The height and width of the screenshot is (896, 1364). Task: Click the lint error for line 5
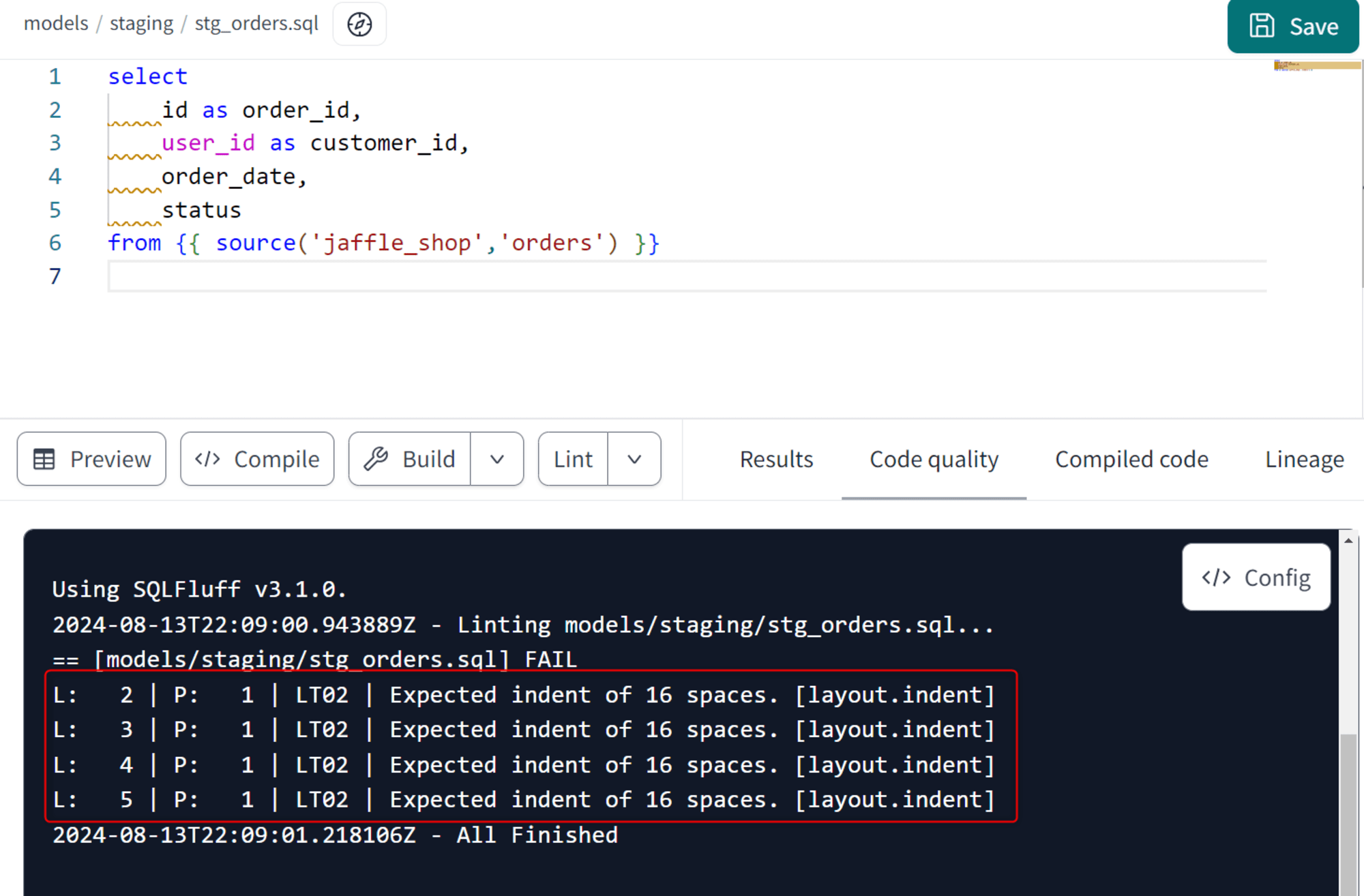tap(524, 800)
